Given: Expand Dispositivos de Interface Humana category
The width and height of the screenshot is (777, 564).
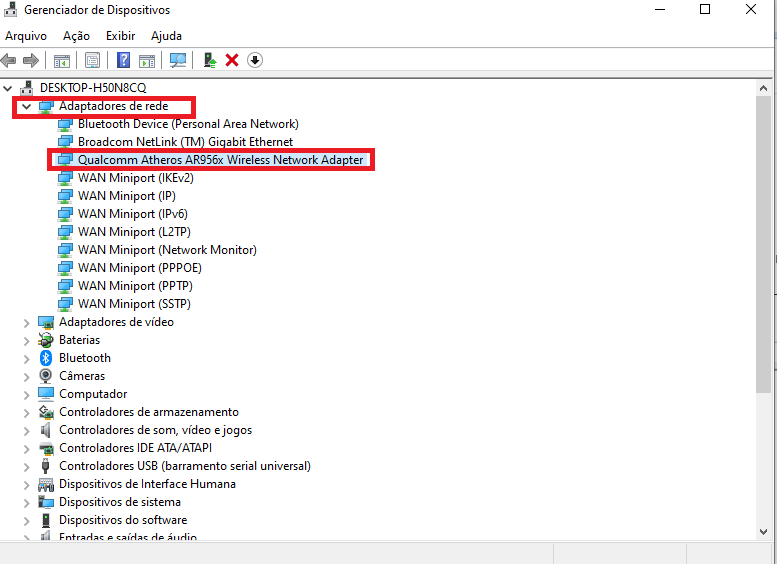Looking at the screenshot, I should pyautogui.click(x=27, y=485).
